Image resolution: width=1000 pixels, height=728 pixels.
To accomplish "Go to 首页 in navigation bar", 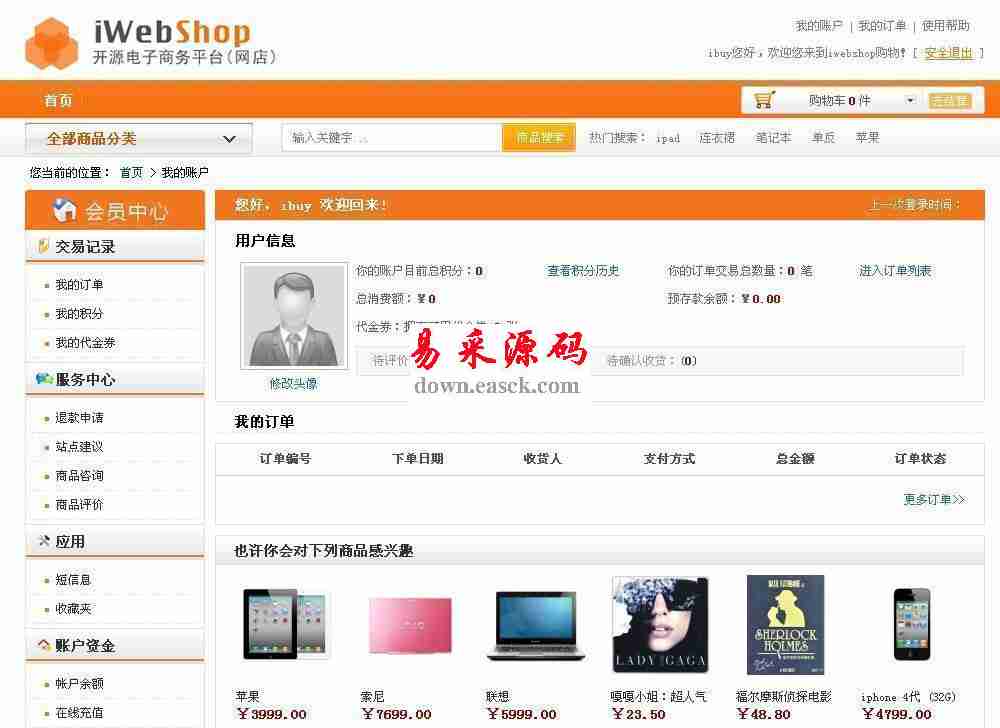I will click(x=58, y=100).
